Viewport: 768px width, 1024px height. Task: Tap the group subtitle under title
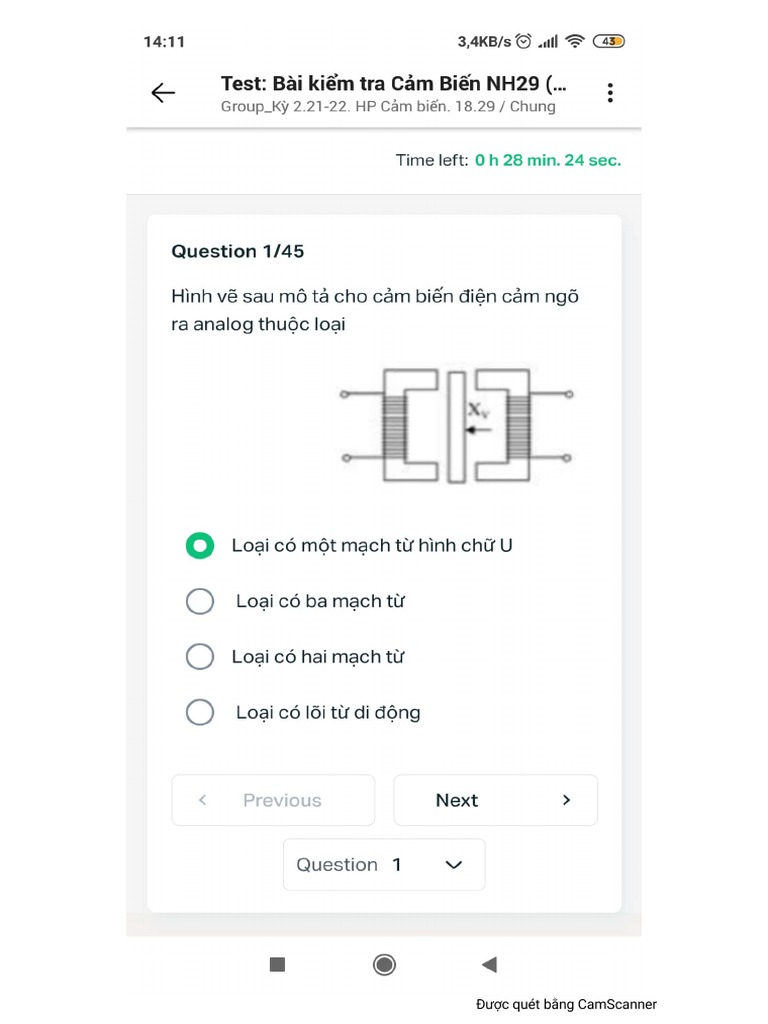(x=388, y=106)
